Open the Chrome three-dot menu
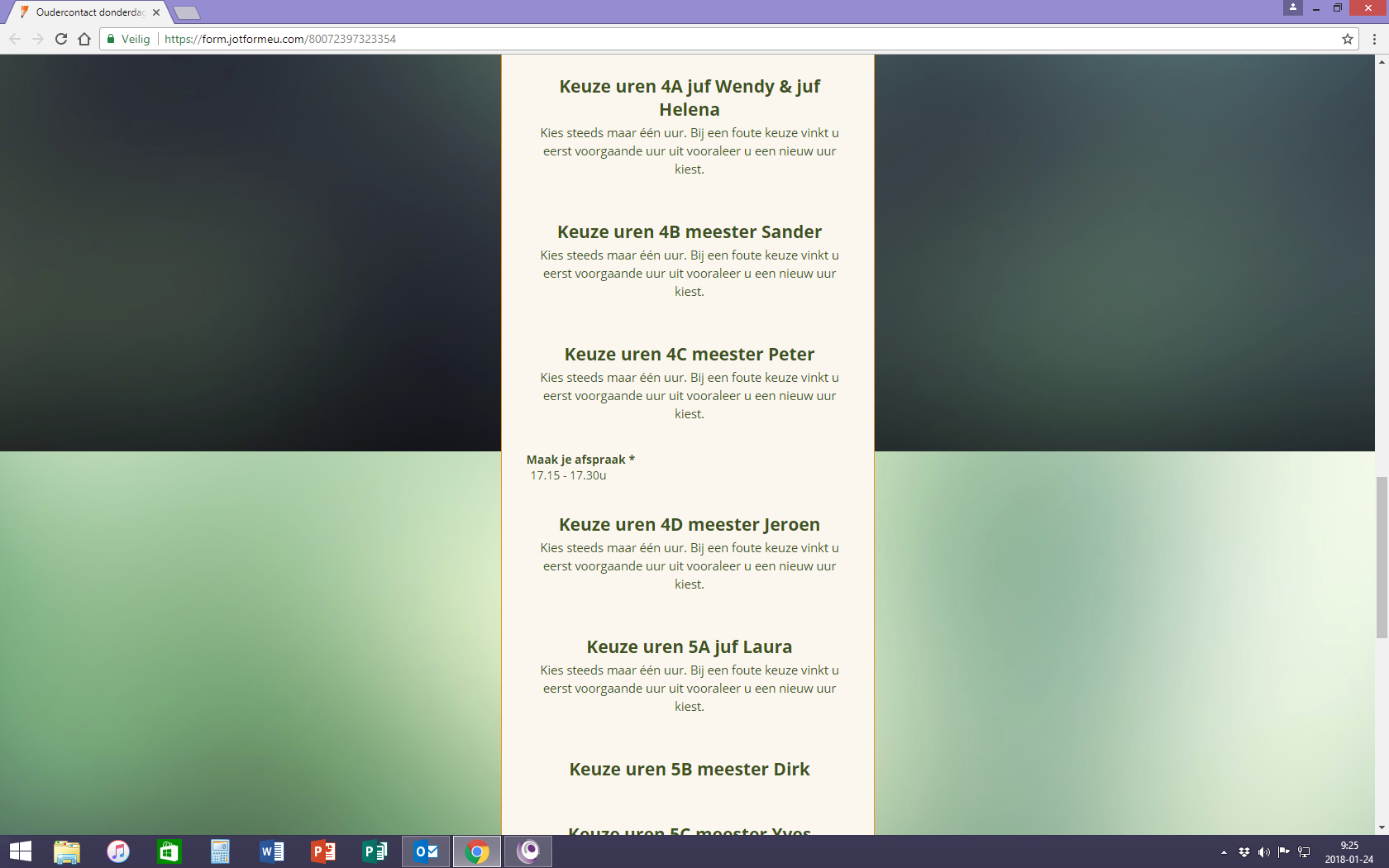 click(1374, 39)
